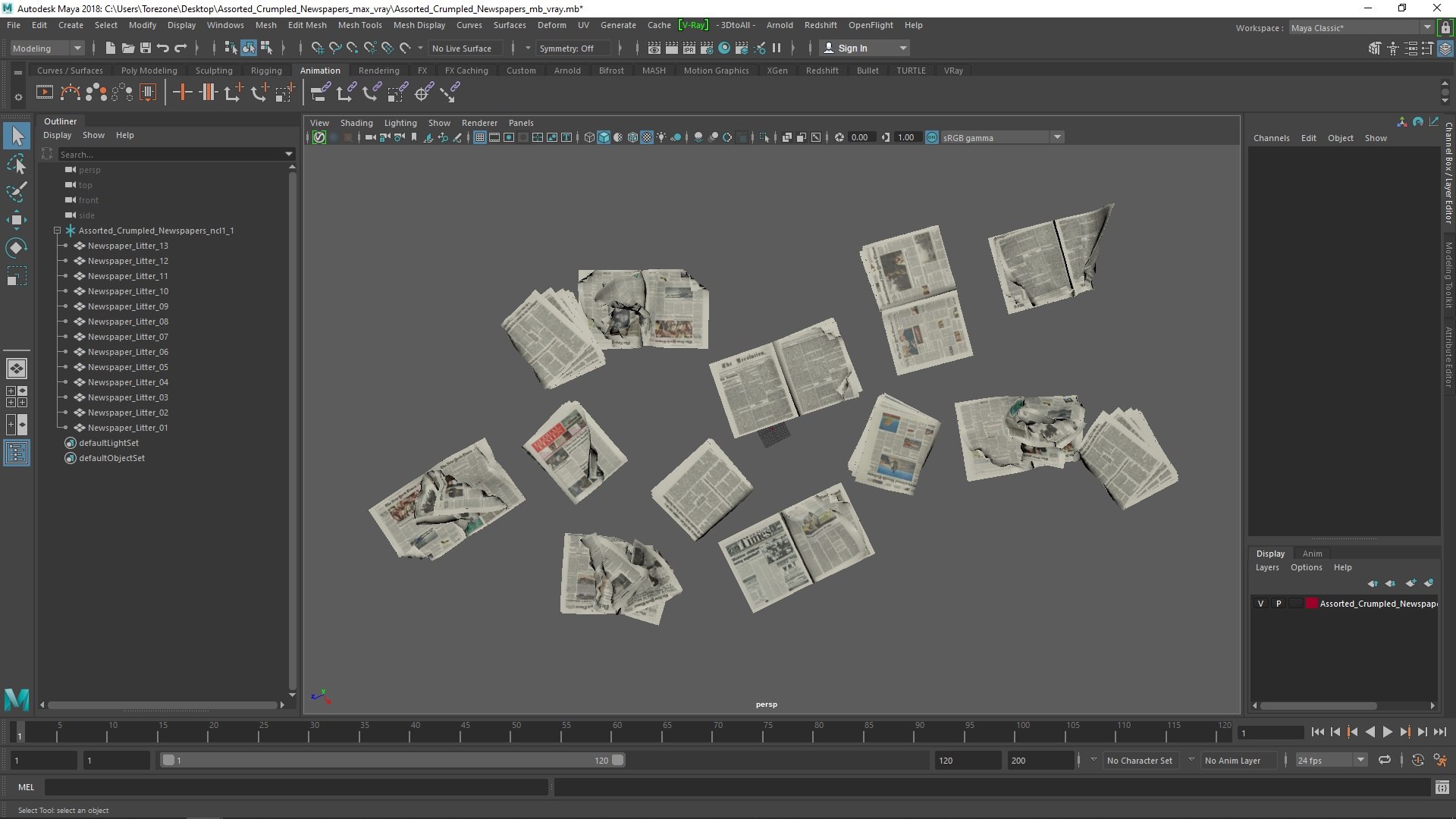Toggle use all lights in viewport
Image resolution: width=1456 pixels, height=819 pixels.
click(x=661, y=137)
